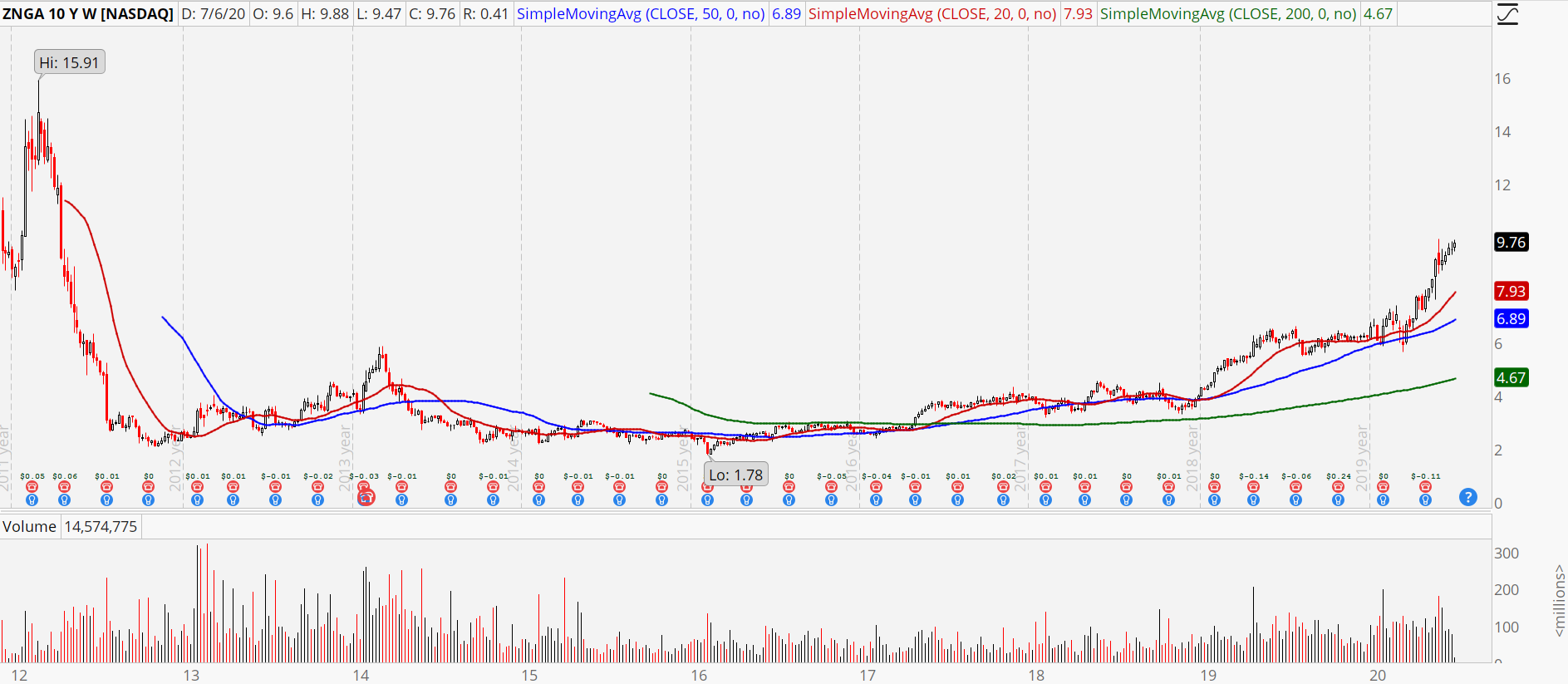Screen dimensions: 1568x684
Task: Click the year 12 time axis label
Action: click(x=19, y=675)
